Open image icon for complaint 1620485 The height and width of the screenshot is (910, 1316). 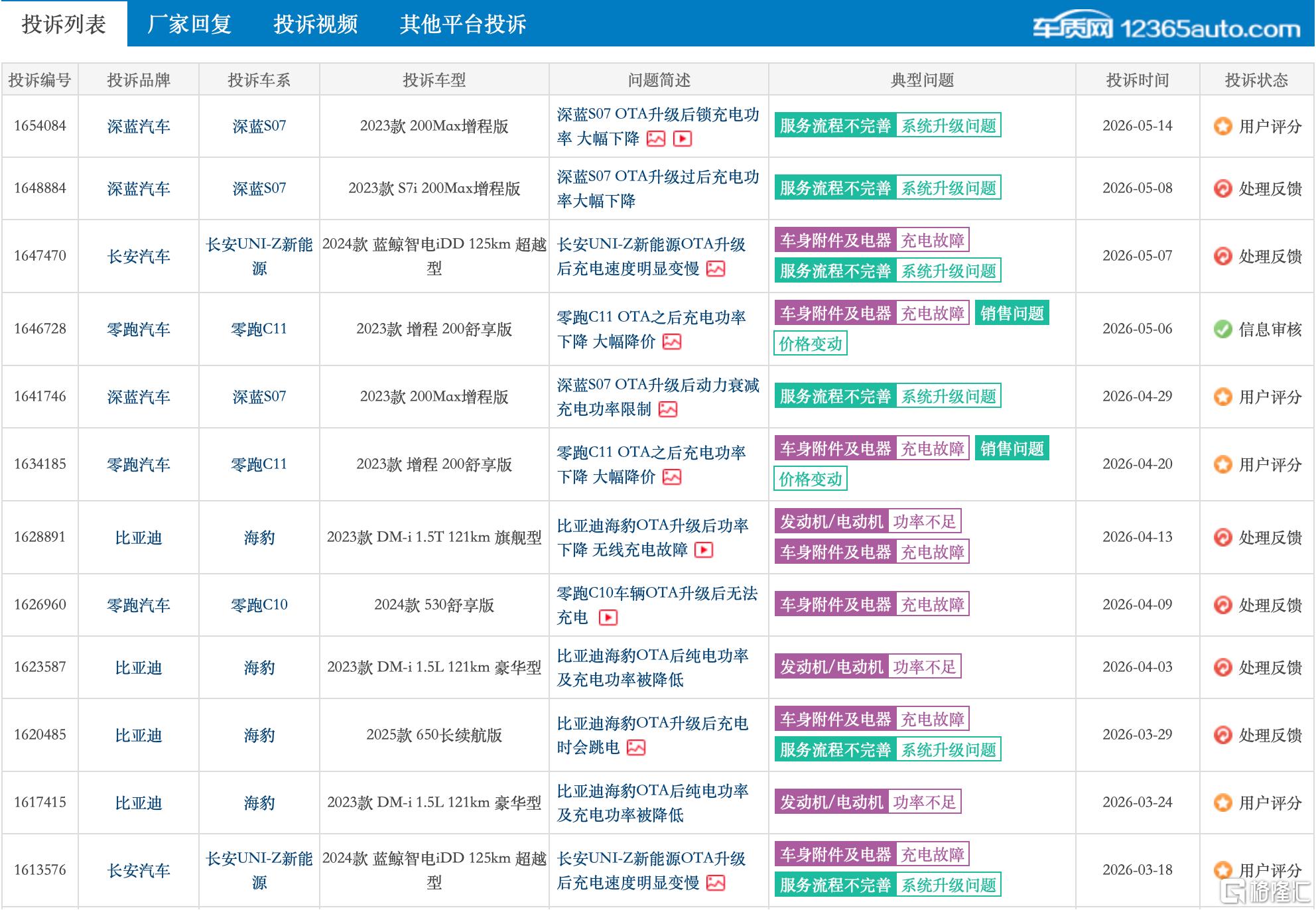pyautogui.click(x=636, y=747)
